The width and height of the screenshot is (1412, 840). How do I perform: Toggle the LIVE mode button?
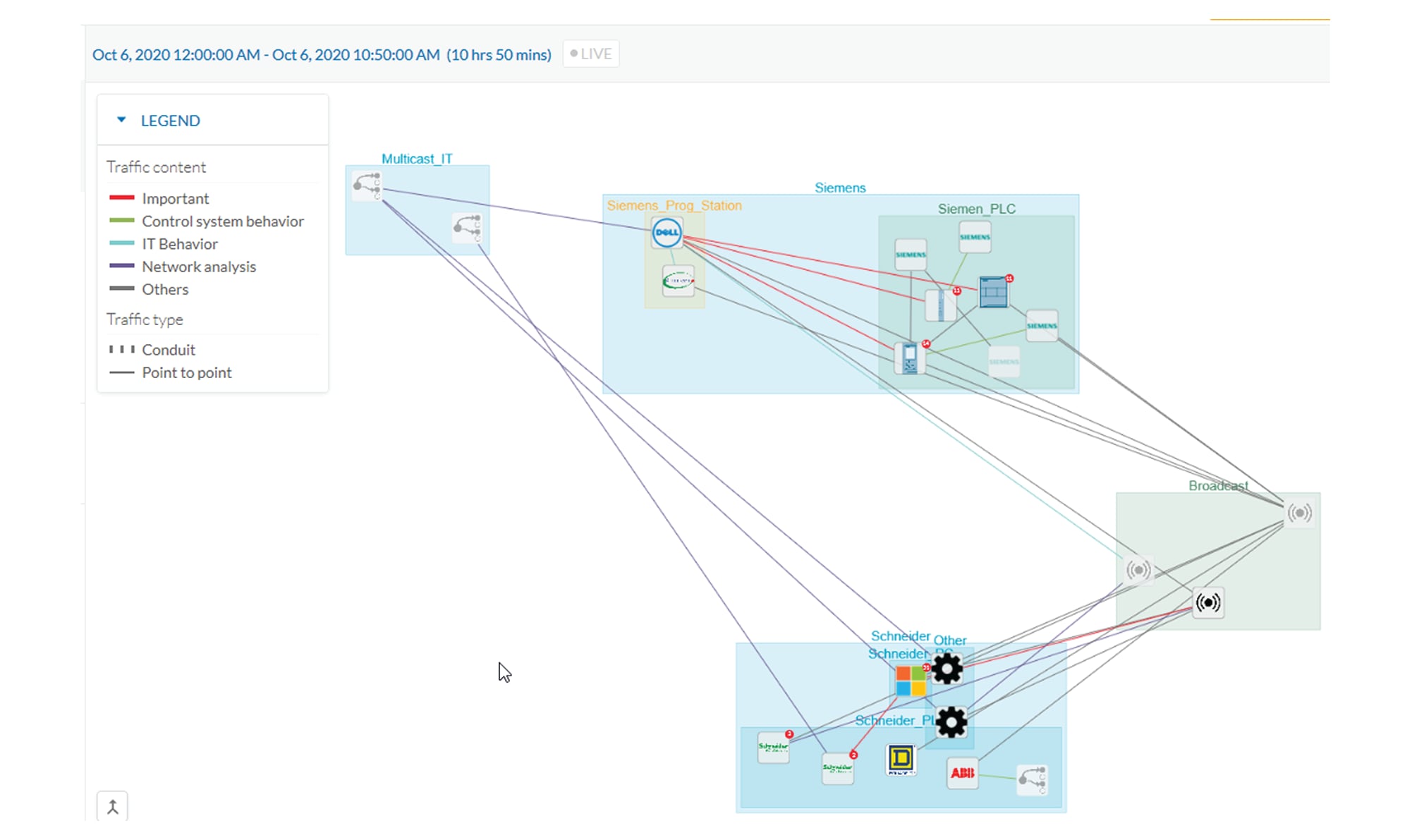tap(591, 54)
